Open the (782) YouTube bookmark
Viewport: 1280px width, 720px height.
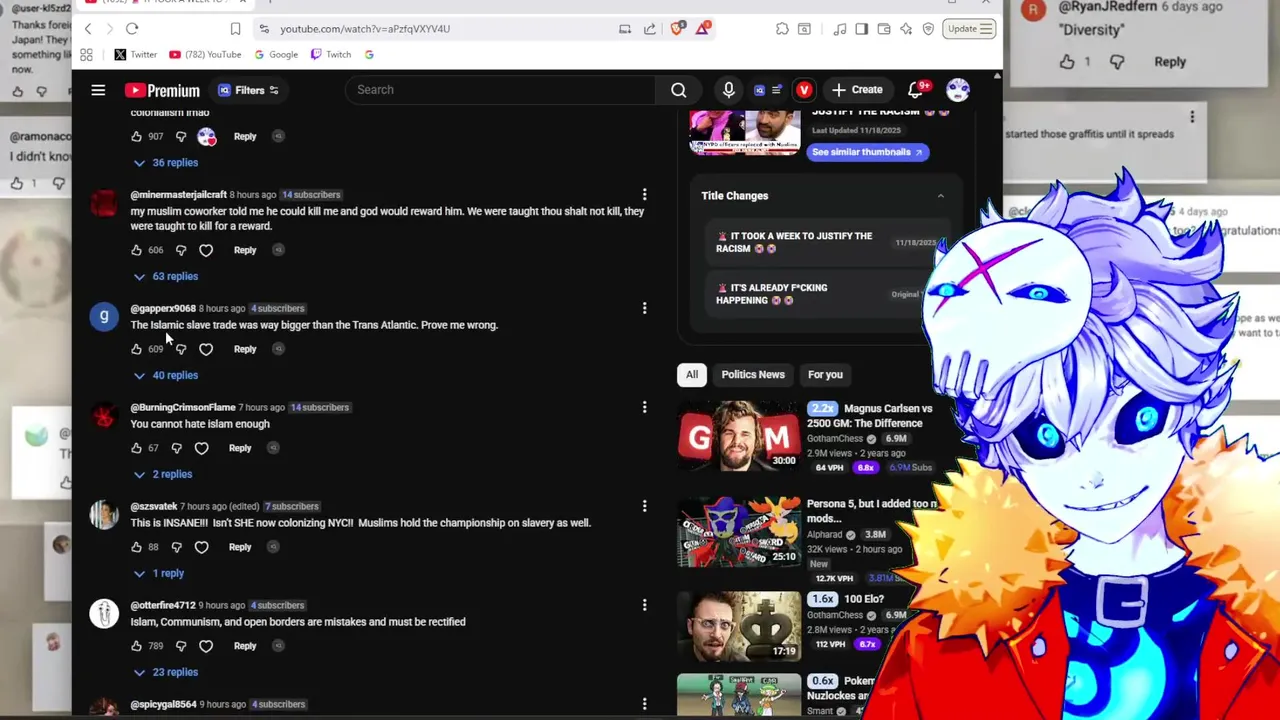click(x=206, y=54)
